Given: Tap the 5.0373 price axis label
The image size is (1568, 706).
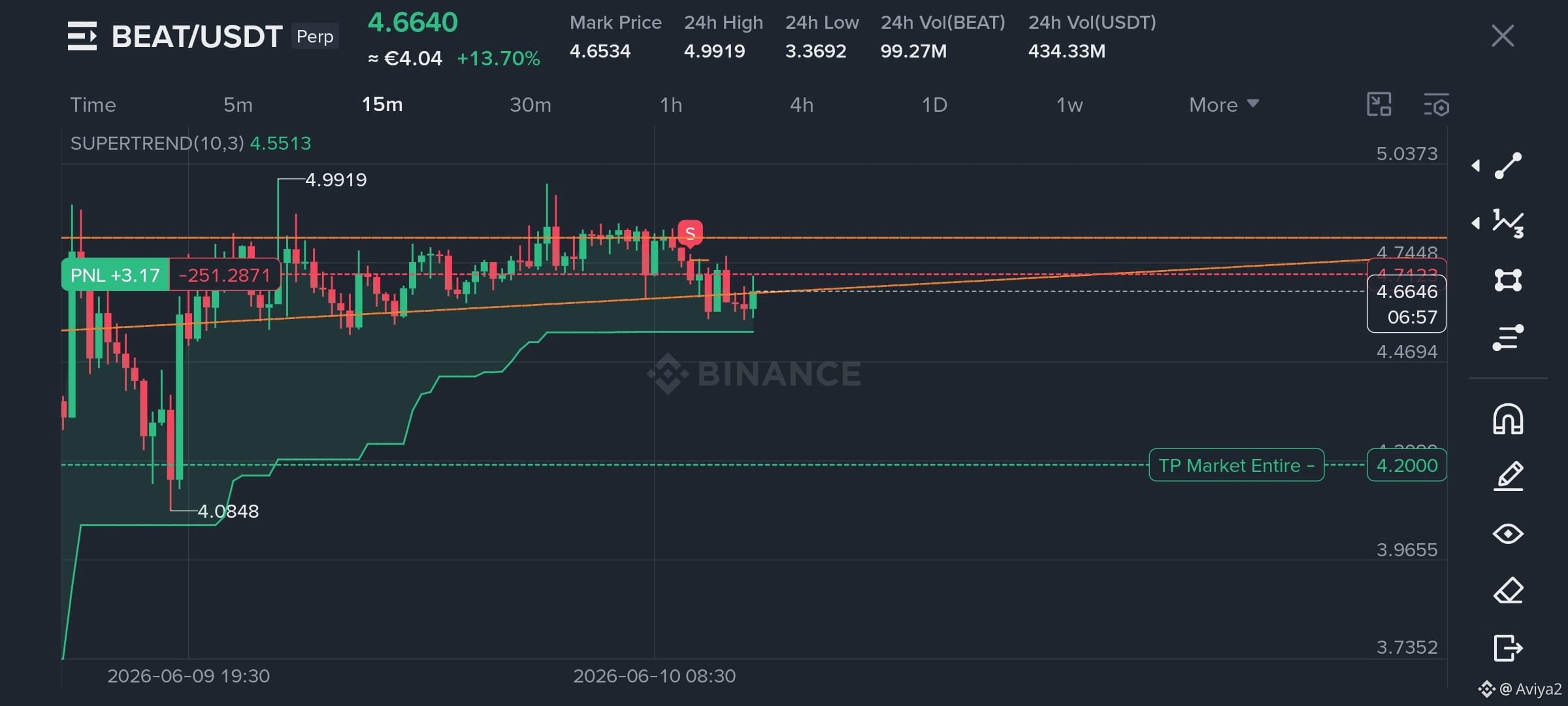Looking at the screenshot, I should [1407, 154].
